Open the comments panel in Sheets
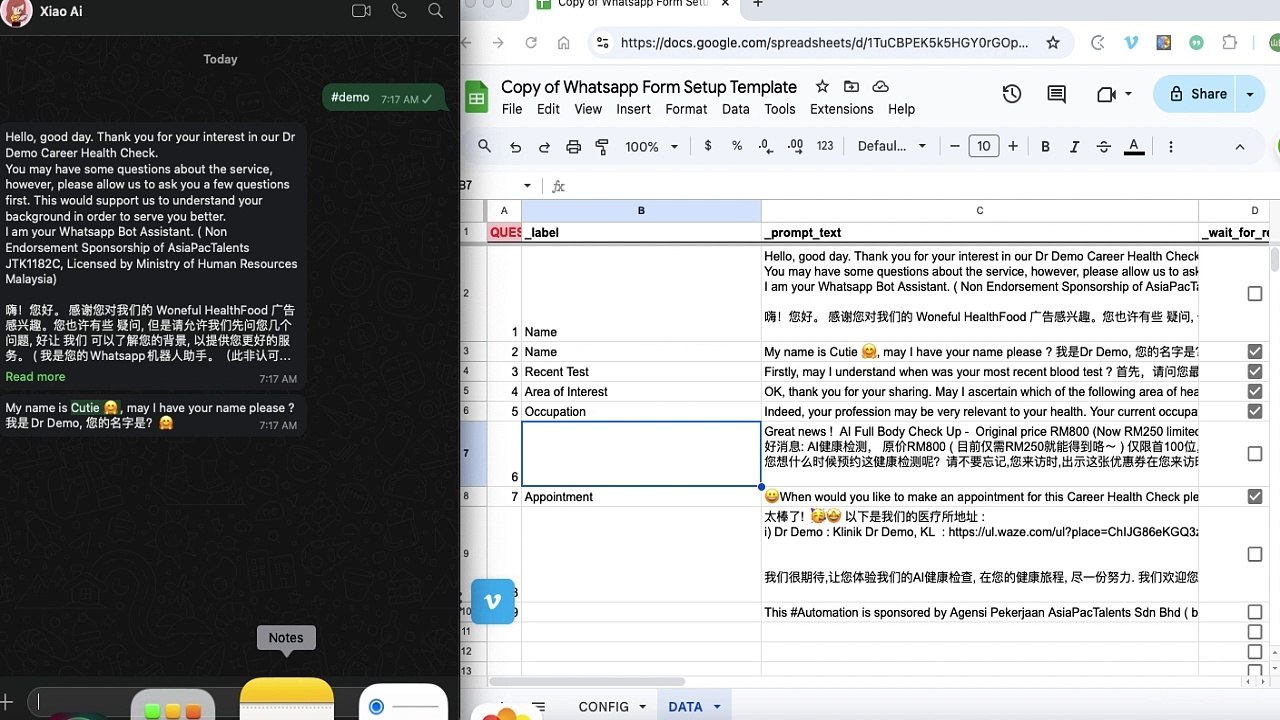This screenshot has height=720, width=1280. 1056,94
